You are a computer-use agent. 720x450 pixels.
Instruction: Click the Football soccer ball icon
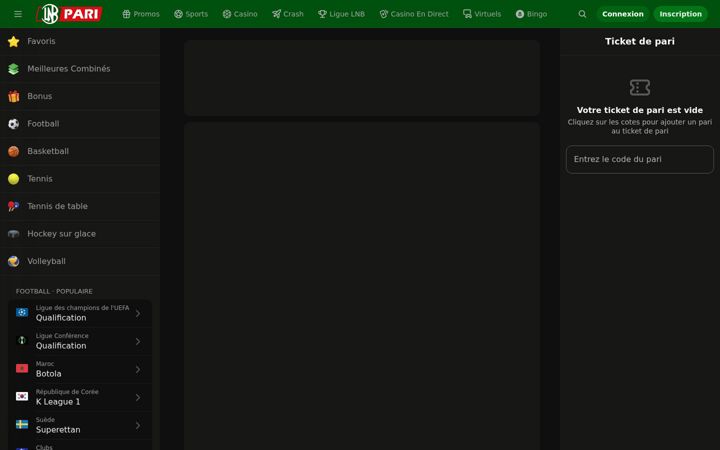pyautogui.click(x=14, y=124)
